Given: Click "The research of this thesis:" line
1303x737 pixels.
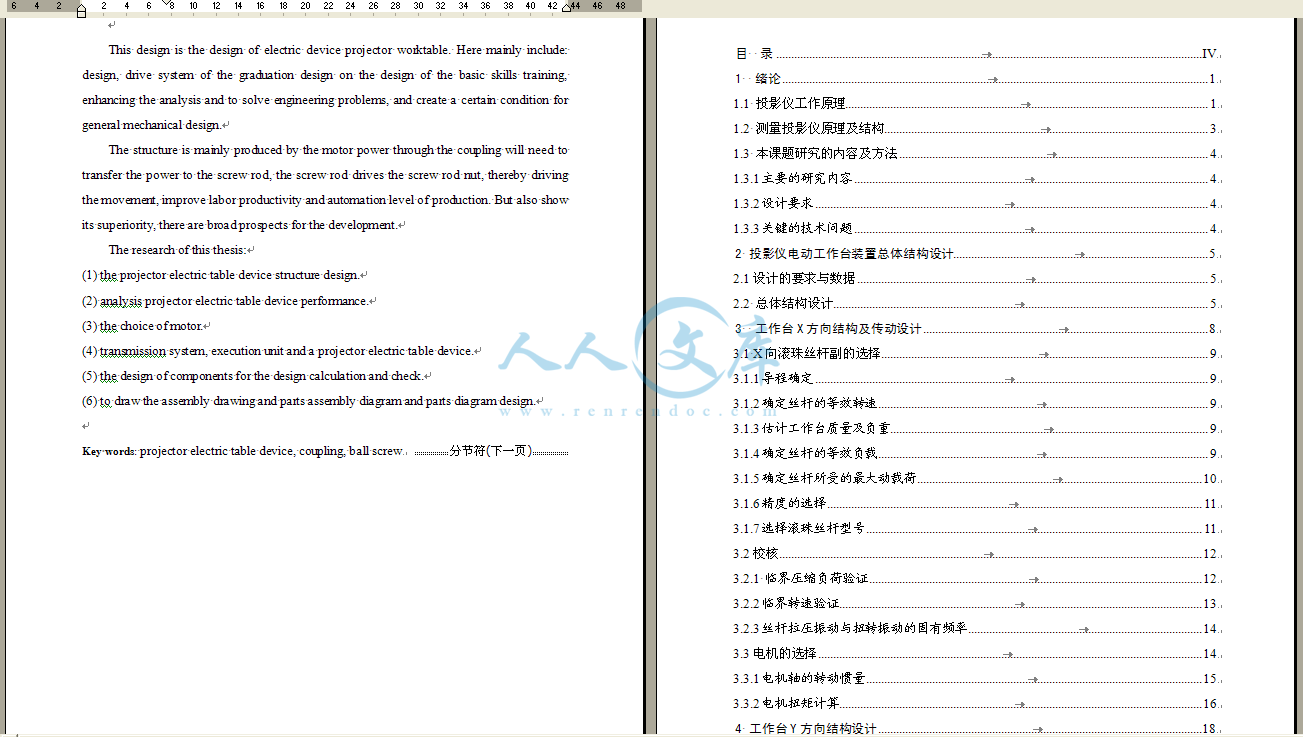Looking at the screenshot, I should point(181,250).
